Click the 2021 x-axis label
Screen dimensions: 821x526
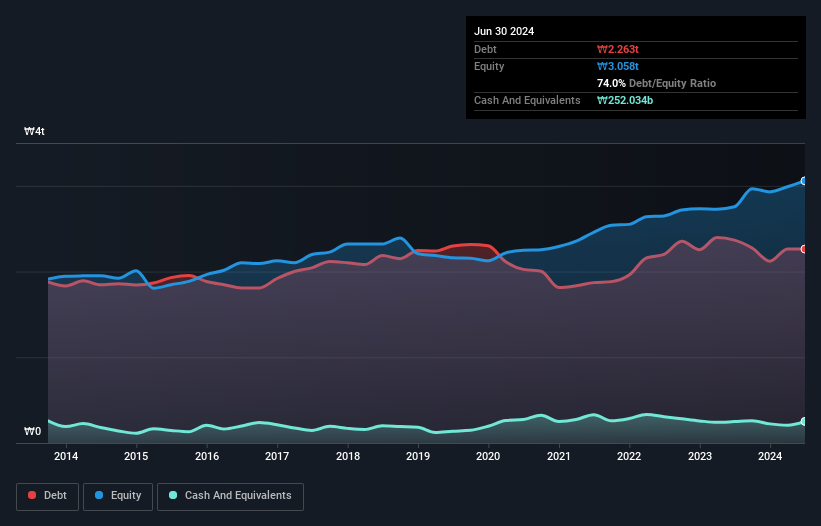click(x=559, y=456)
